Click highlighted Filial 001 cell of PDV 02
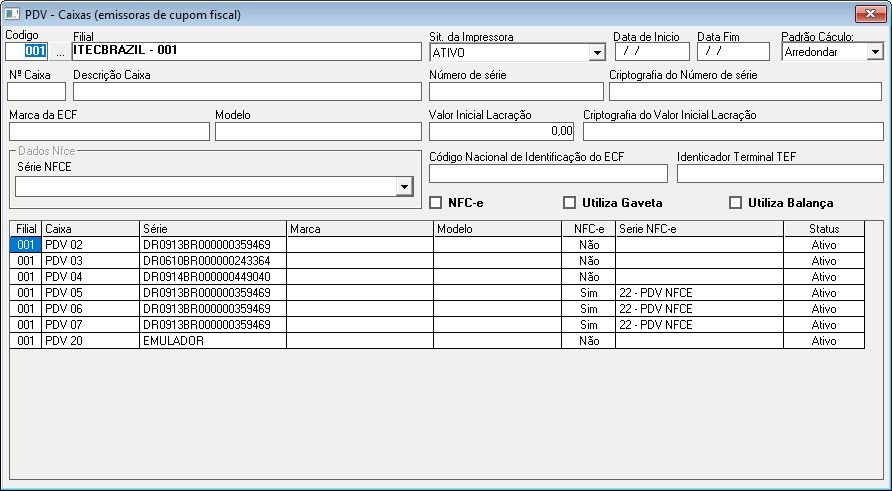 click(26, 245)
